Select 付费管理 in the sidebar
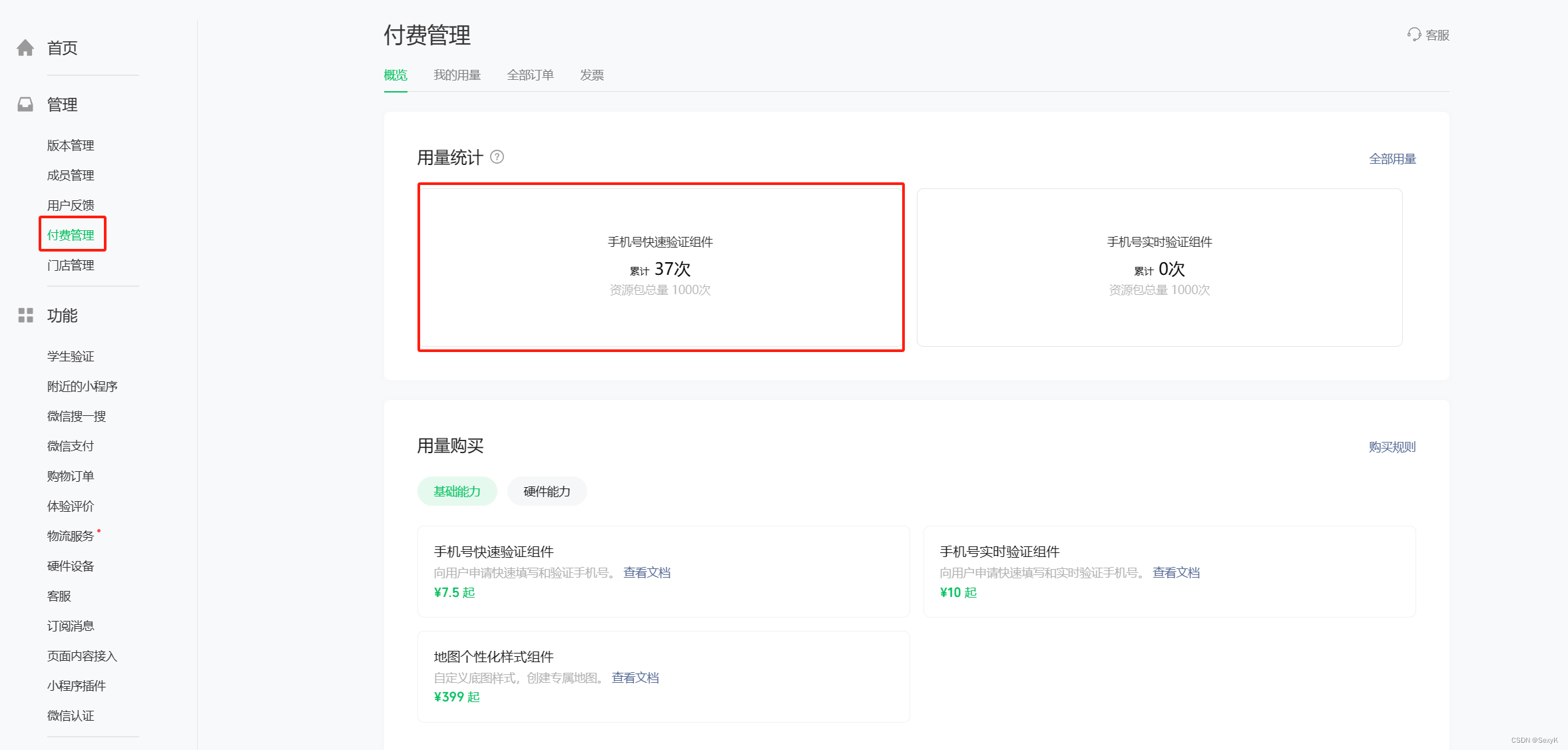1568x750 pixels. [x=71, y=235]
